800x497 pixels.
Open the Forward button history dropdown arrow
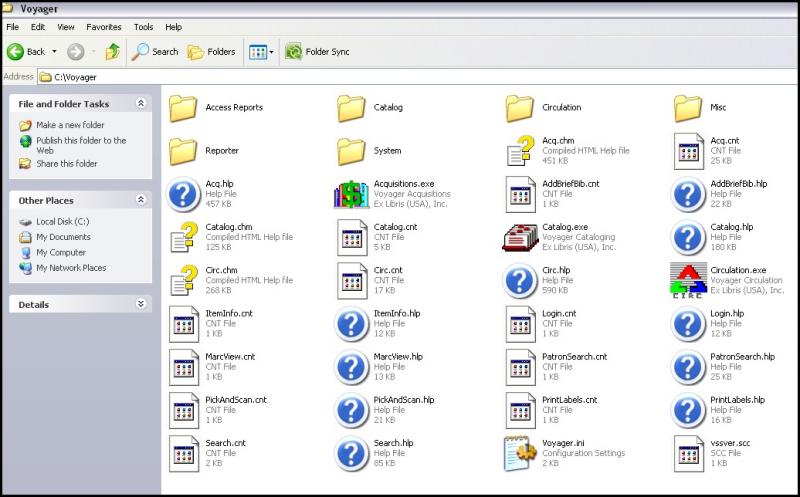[93, 52]
